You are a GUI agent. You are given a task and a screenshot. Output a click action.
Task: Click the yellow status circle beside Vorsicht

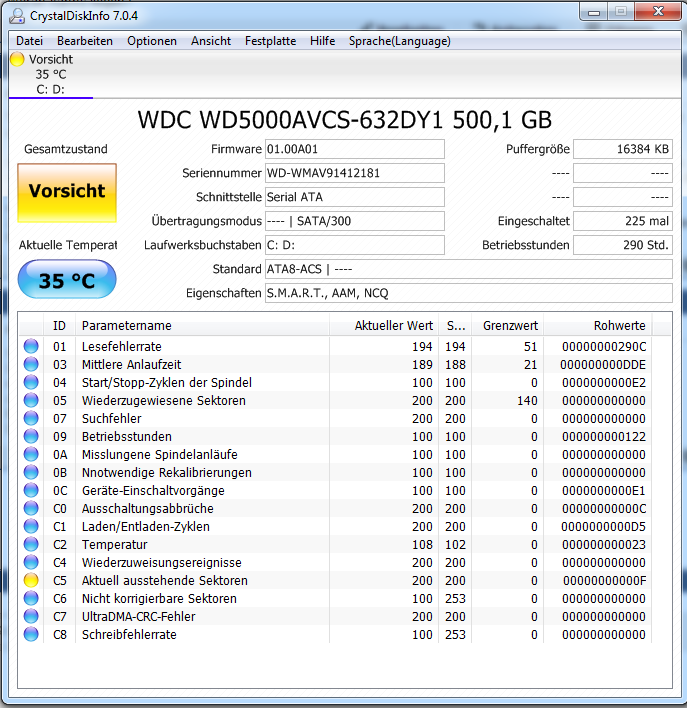17,59
